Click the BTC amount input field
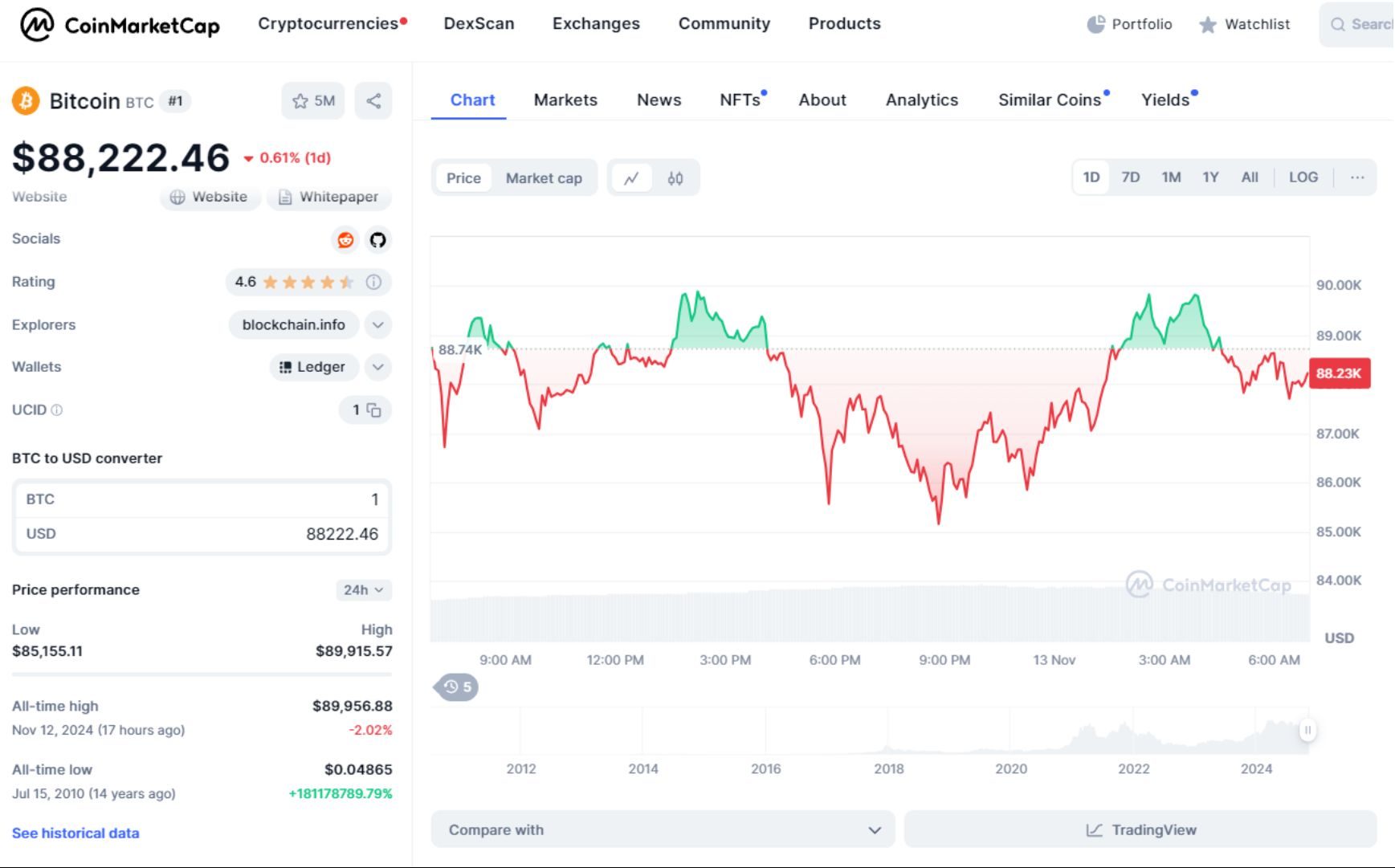Viewport: 1395px width, 868px height. pos(305,499)
